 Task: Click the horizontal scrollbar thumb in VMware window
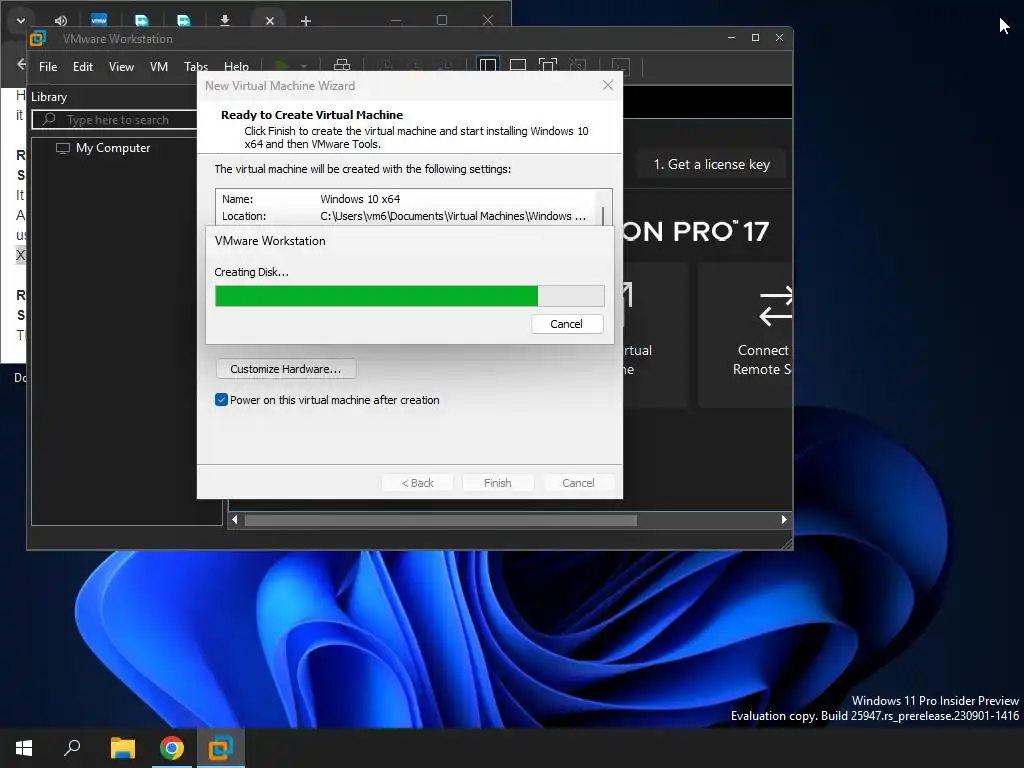pos(440,520)
